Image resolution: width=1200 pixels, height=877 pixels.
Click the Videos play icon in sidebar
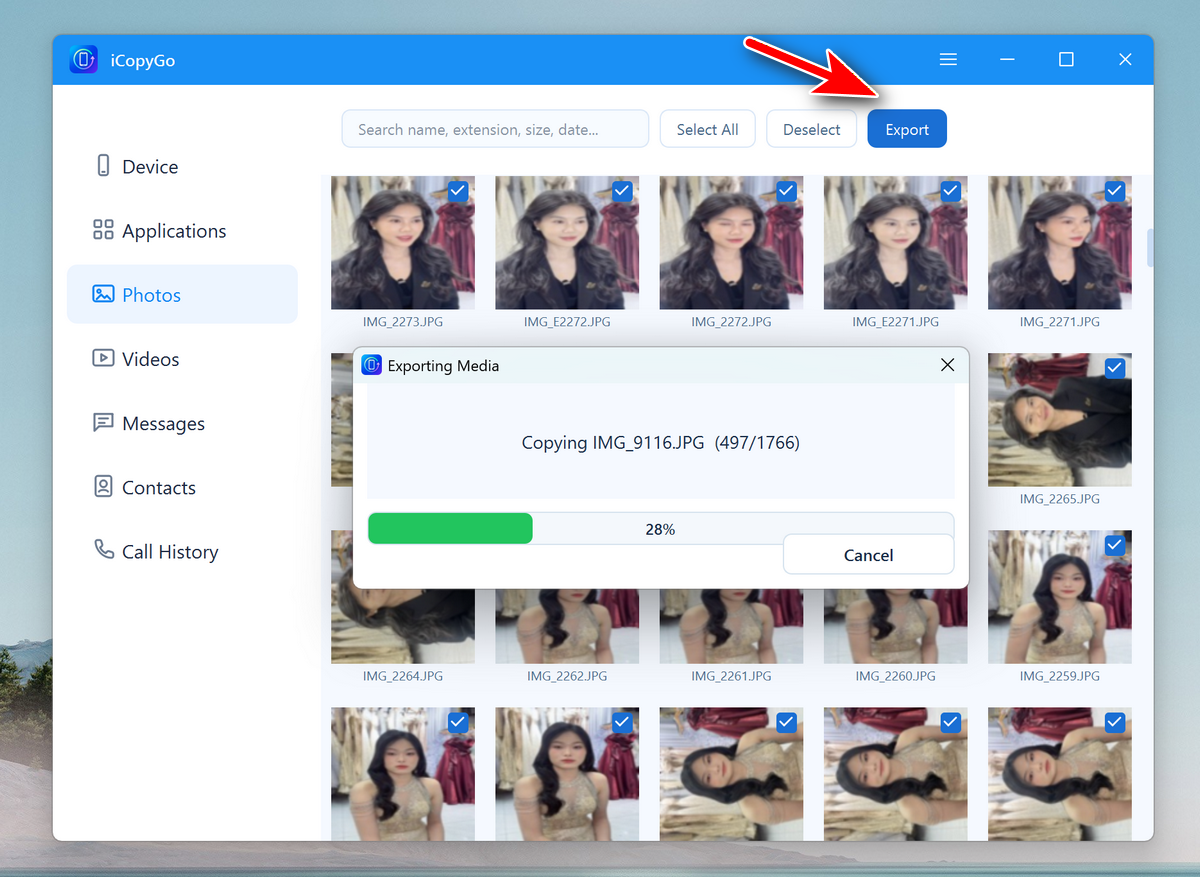[x=103, y=358]
